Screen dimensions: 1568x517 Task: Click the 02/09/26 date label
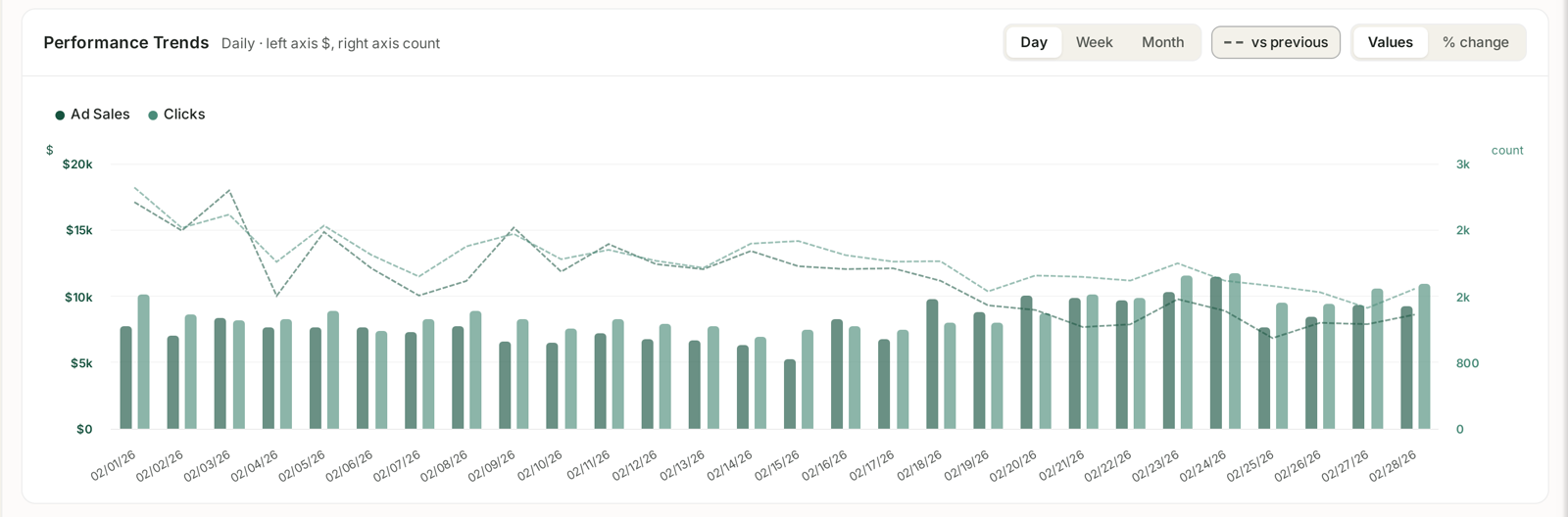tap(492, 465)
